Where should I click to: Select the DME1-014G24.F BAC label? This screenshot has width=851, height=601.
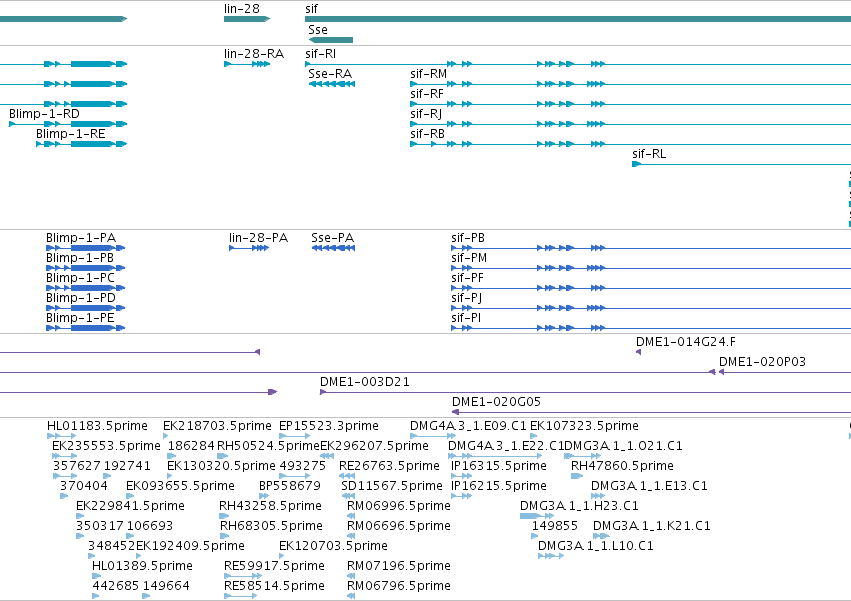[x=685, y=341]
